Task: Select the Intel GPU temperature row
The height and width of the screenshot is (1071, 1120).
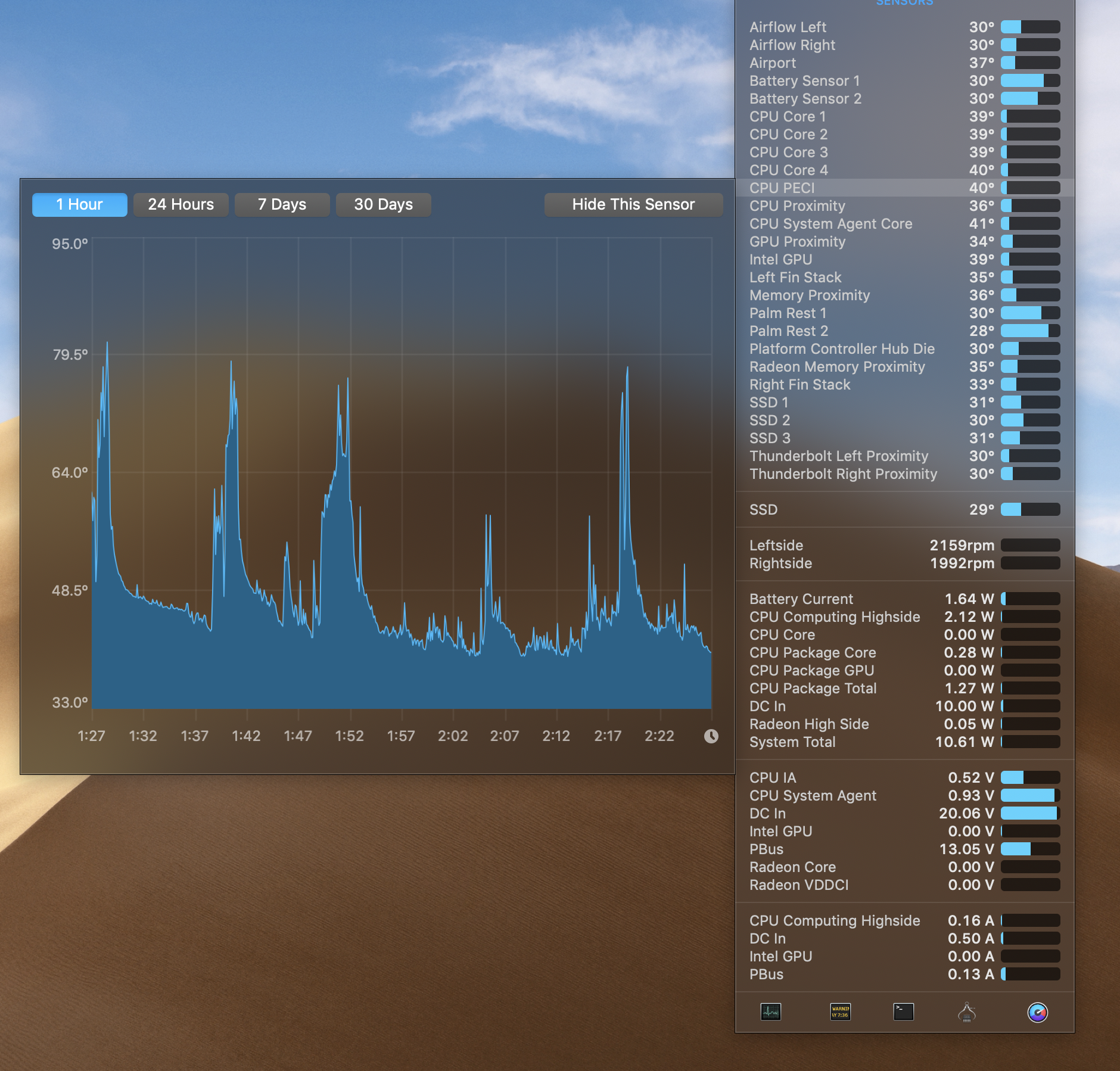Action: pos(905,259)
